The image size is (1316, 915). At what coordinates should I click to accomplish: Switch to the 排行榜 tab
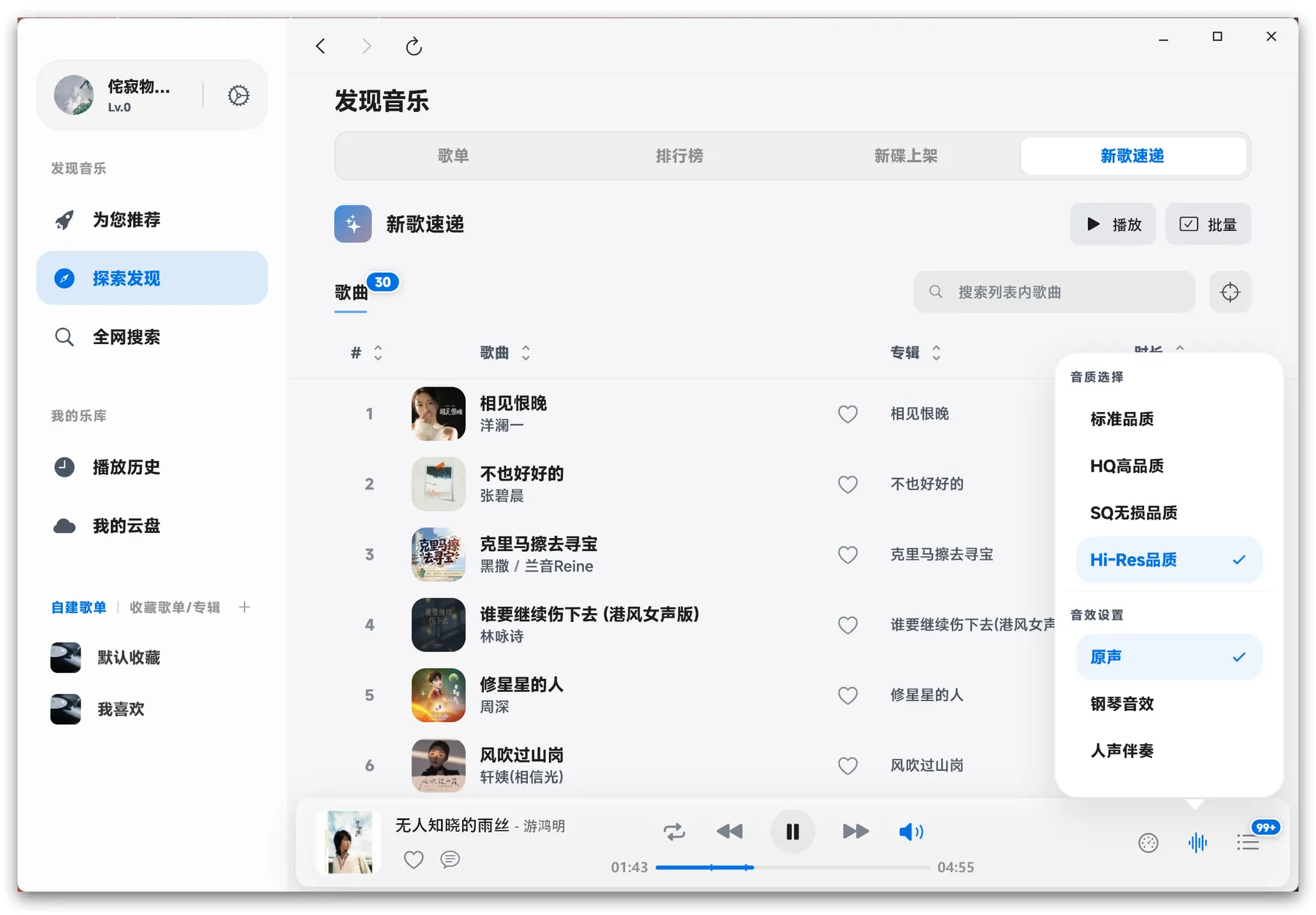[679, 156]
